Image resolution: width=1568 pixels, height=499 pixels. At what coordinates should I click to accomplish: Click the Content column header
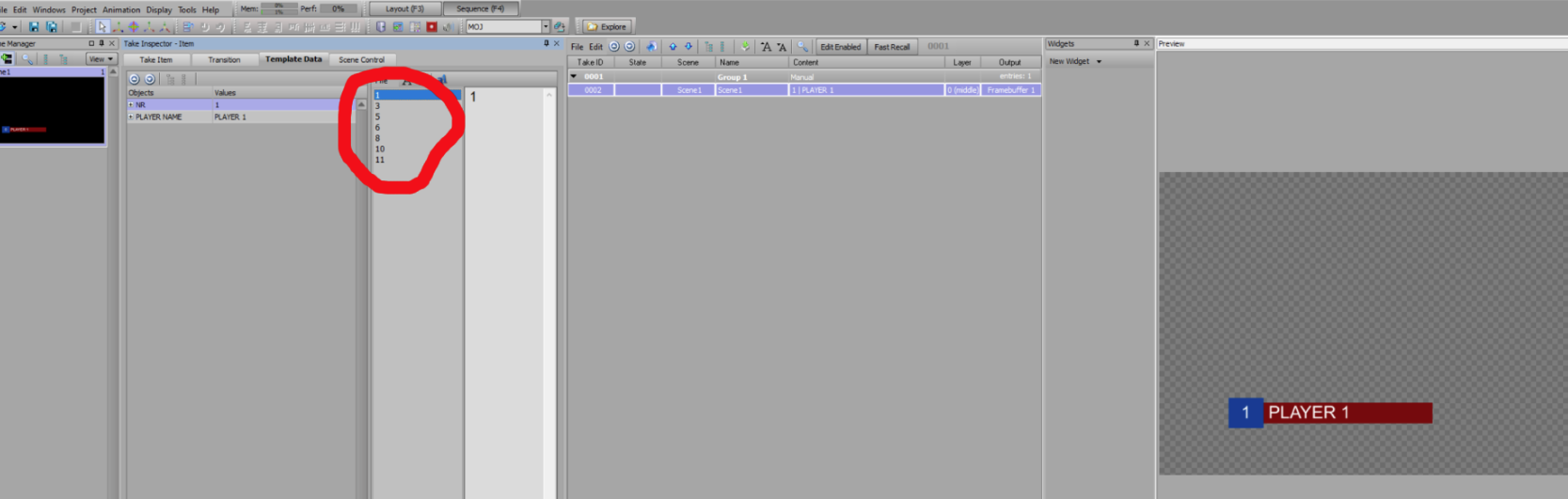(x=866, y=62)
